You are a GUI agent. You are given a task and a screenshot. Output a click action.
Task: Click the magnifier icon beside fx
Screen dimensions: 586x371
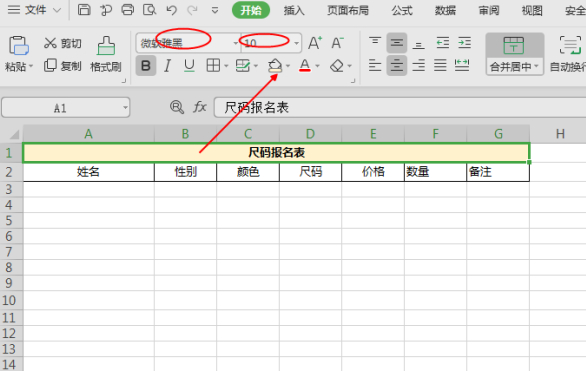pyautogui.click(x=176, y=107)
